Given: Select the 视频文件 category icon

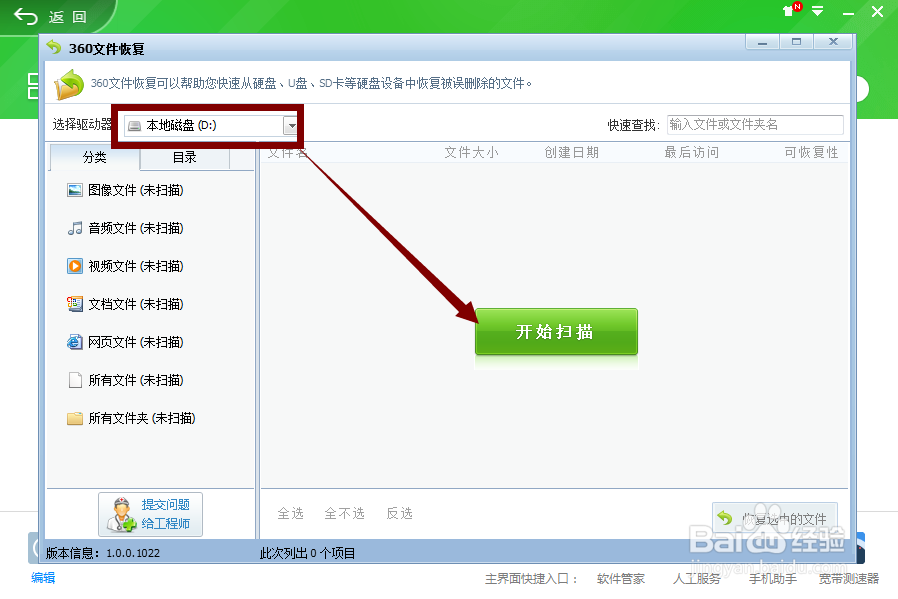Looking at the screenshot, I should 75,266.
